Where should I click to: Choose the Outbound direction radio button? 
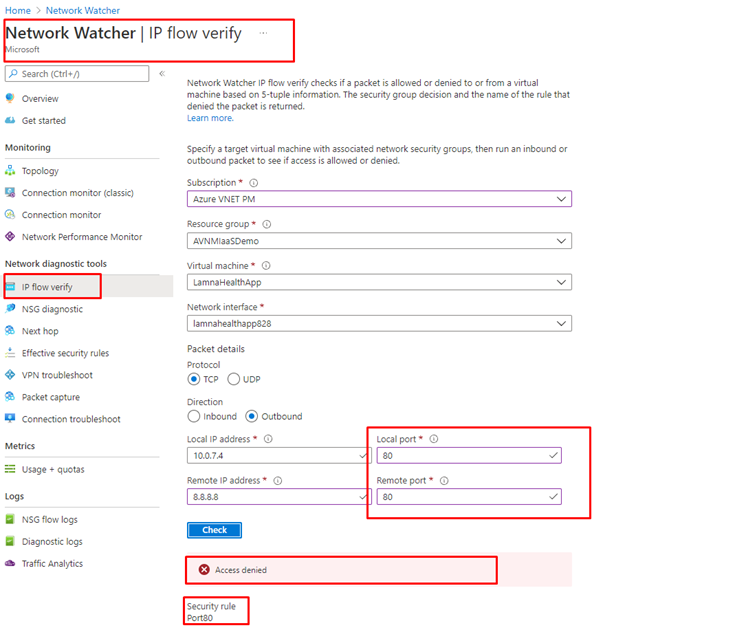(252, 416)
